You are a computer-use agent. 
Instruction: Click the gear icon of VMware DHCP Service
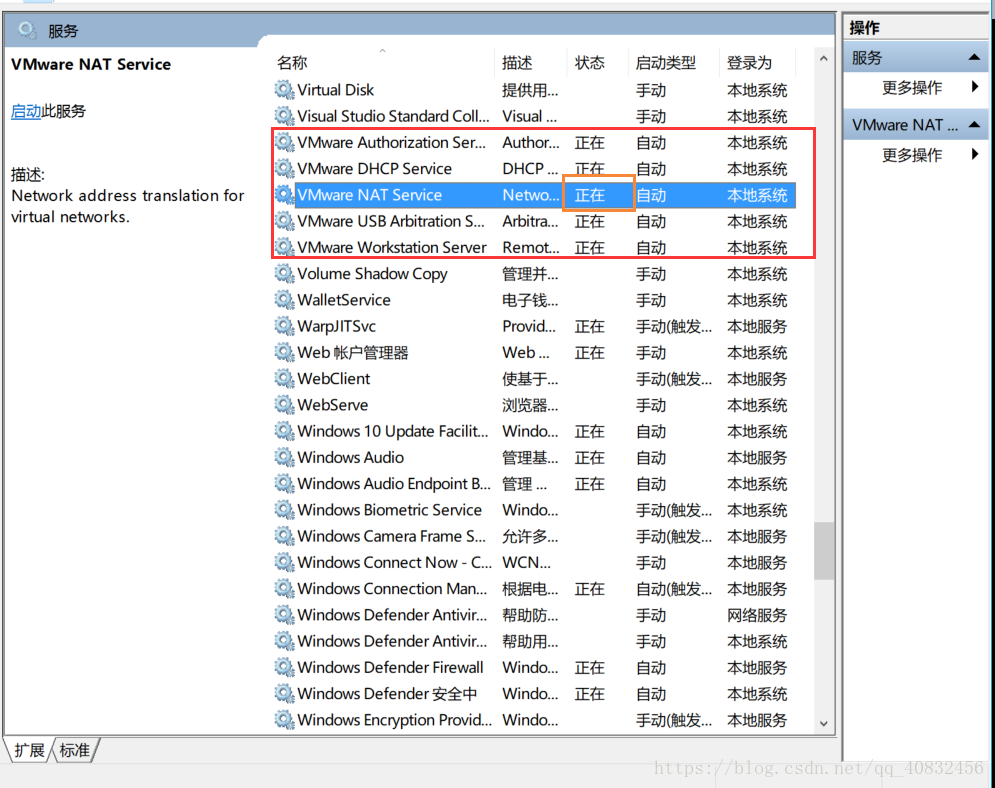284,169
